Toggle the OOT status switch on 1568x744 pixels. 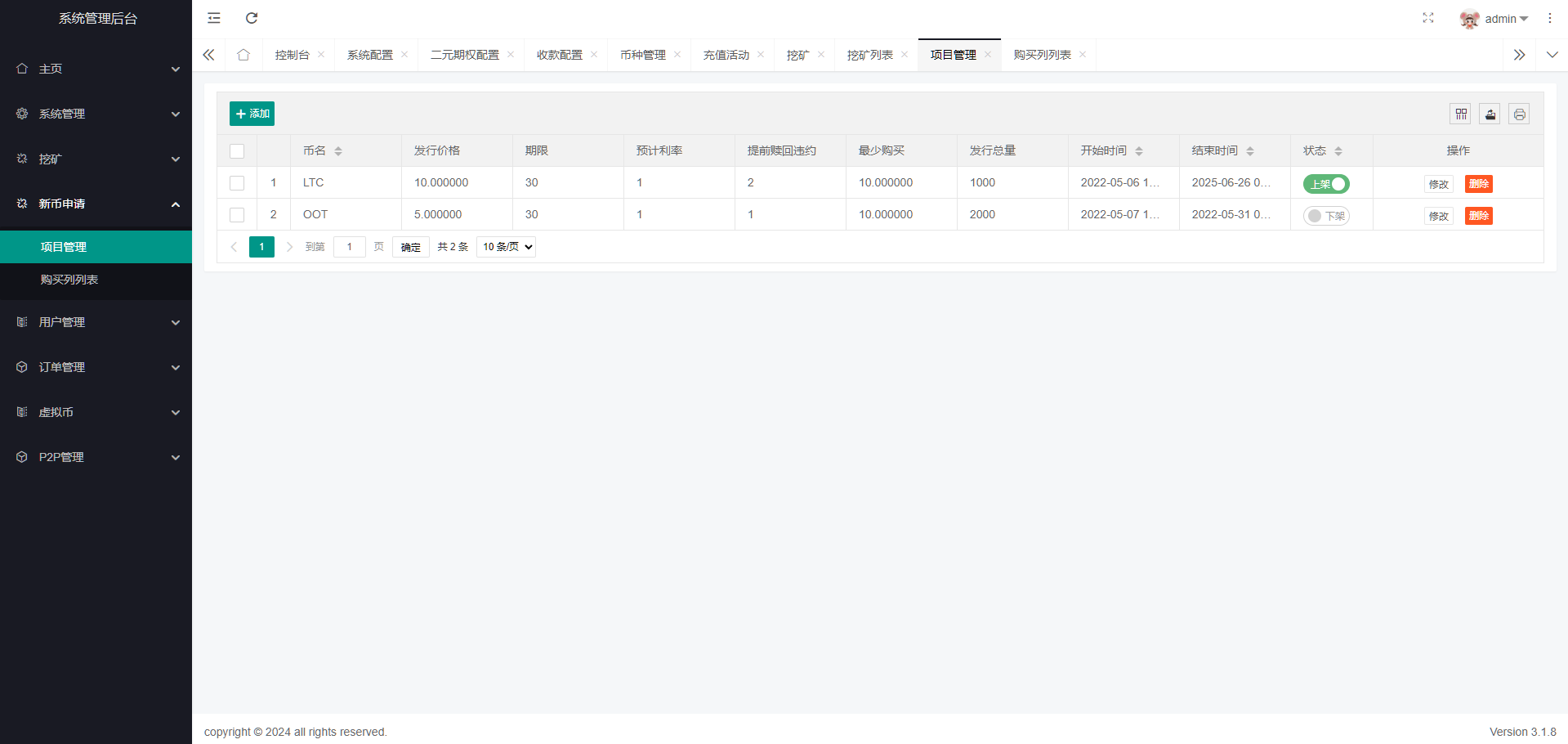coord(1325,216)
